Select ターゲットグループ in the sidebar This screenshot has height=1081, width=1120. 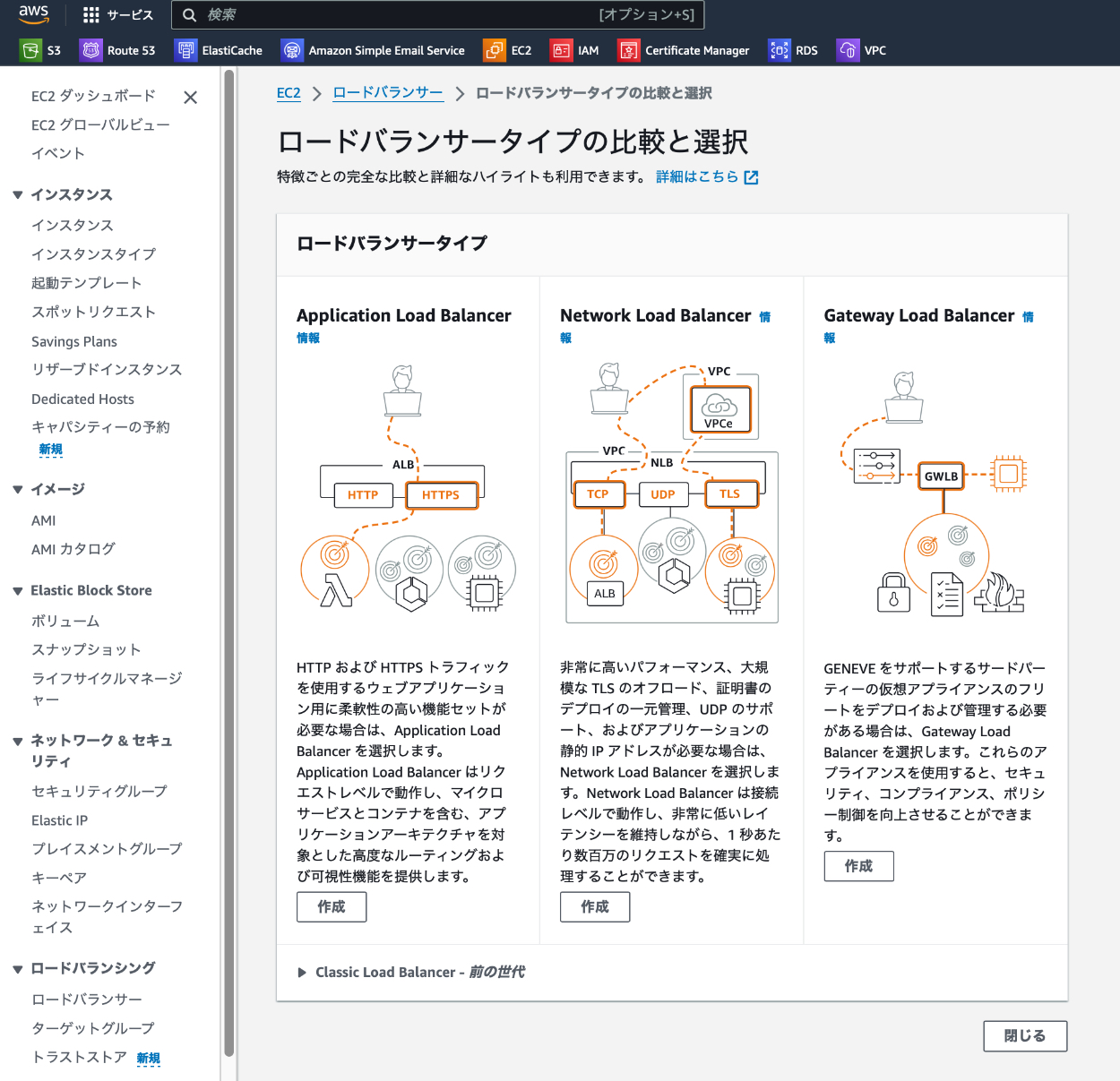click(93, 1028)
